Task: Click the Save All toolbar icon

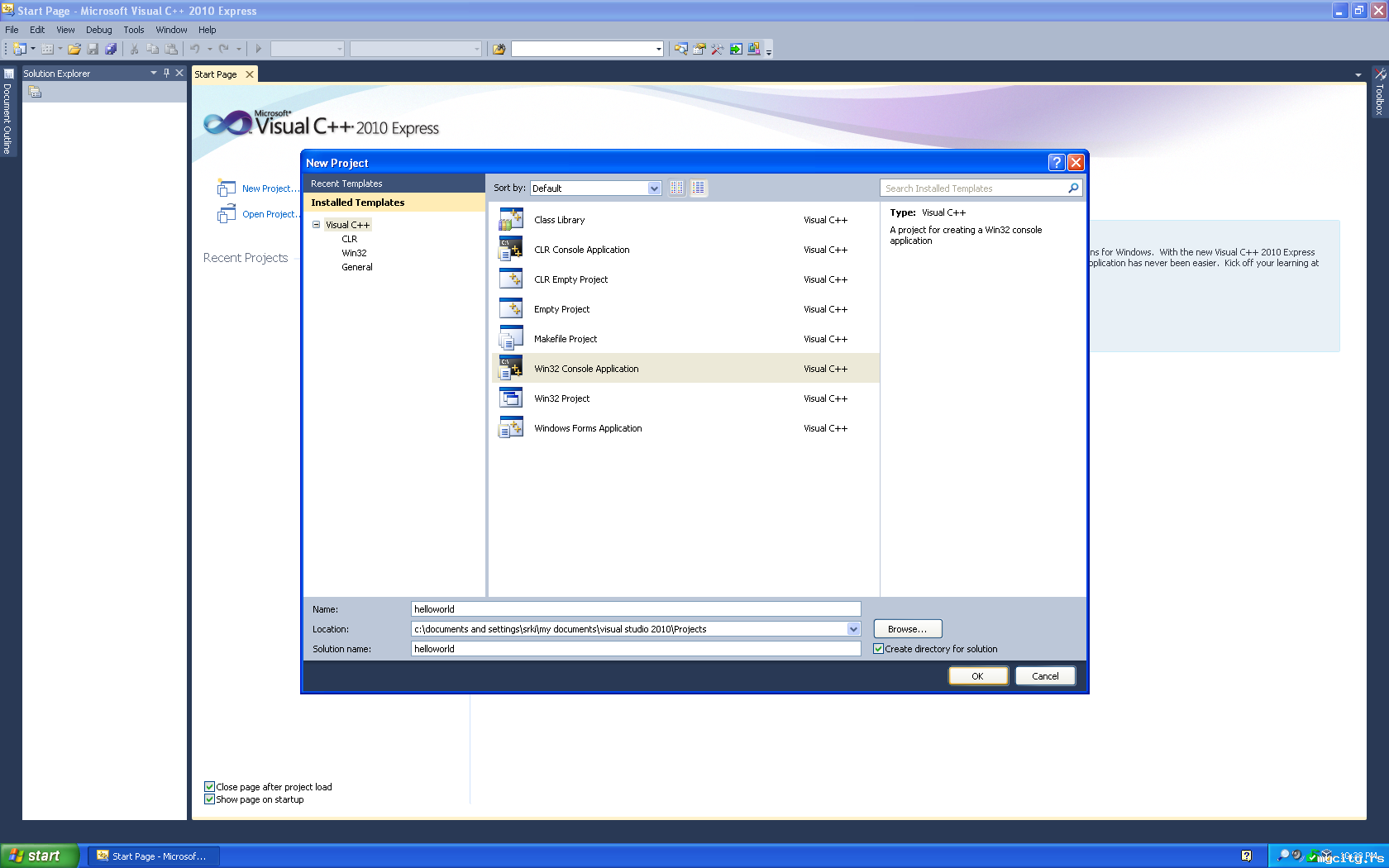Action: (111, 49)
